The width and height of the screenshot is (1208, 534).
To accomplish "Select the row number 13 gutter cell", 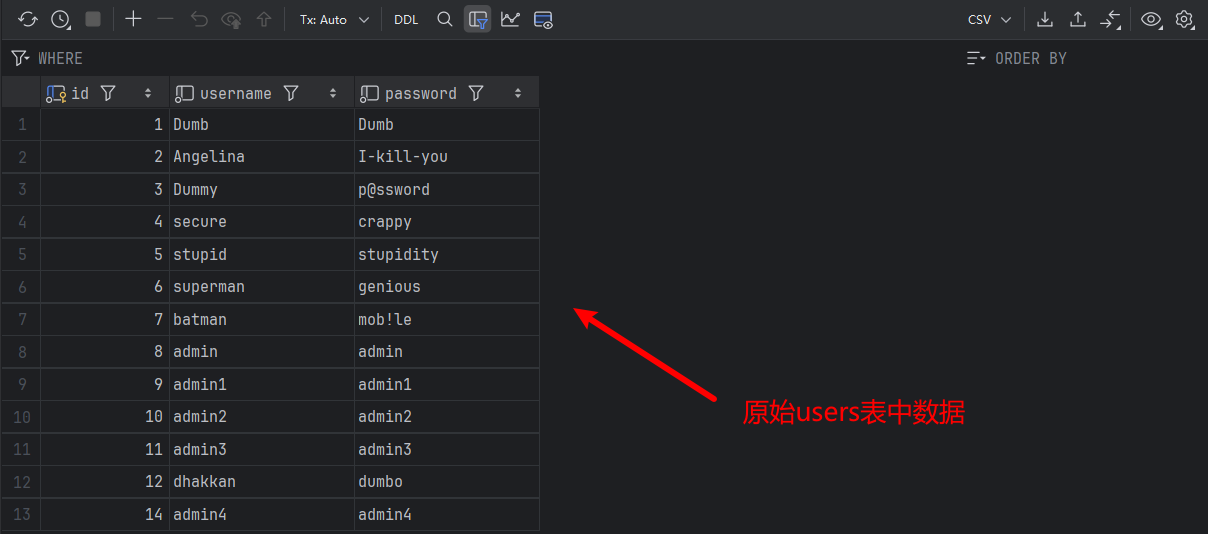I will coord(21,514).
